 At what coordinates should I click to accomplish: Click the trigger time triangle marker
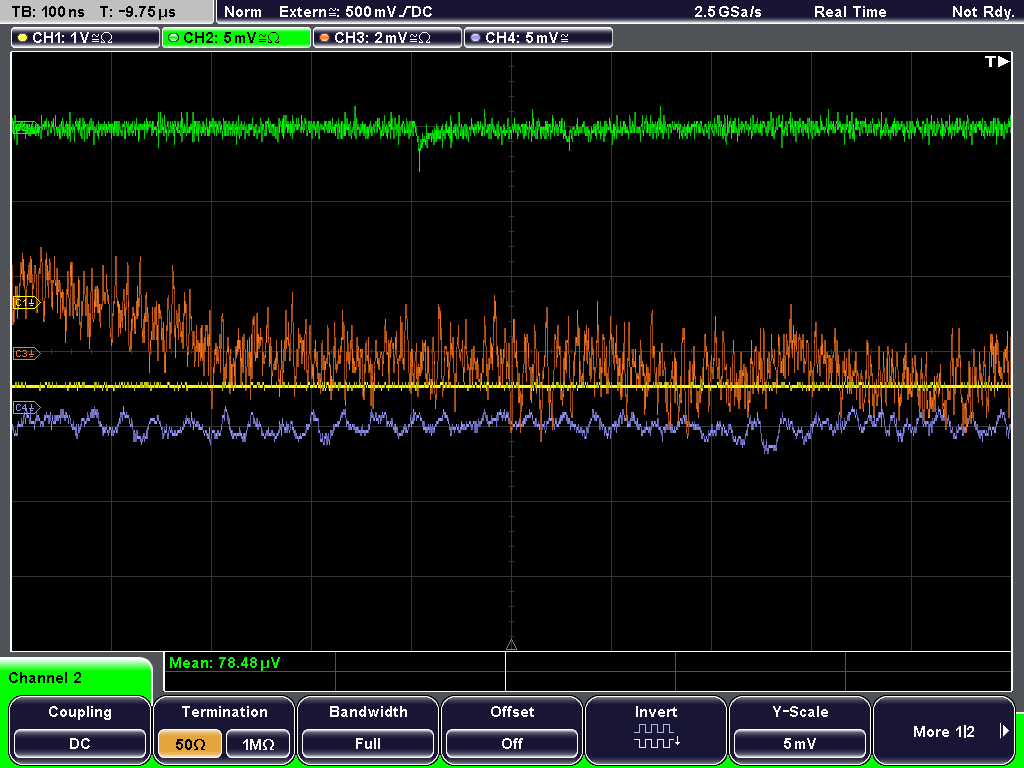[511, 645]
